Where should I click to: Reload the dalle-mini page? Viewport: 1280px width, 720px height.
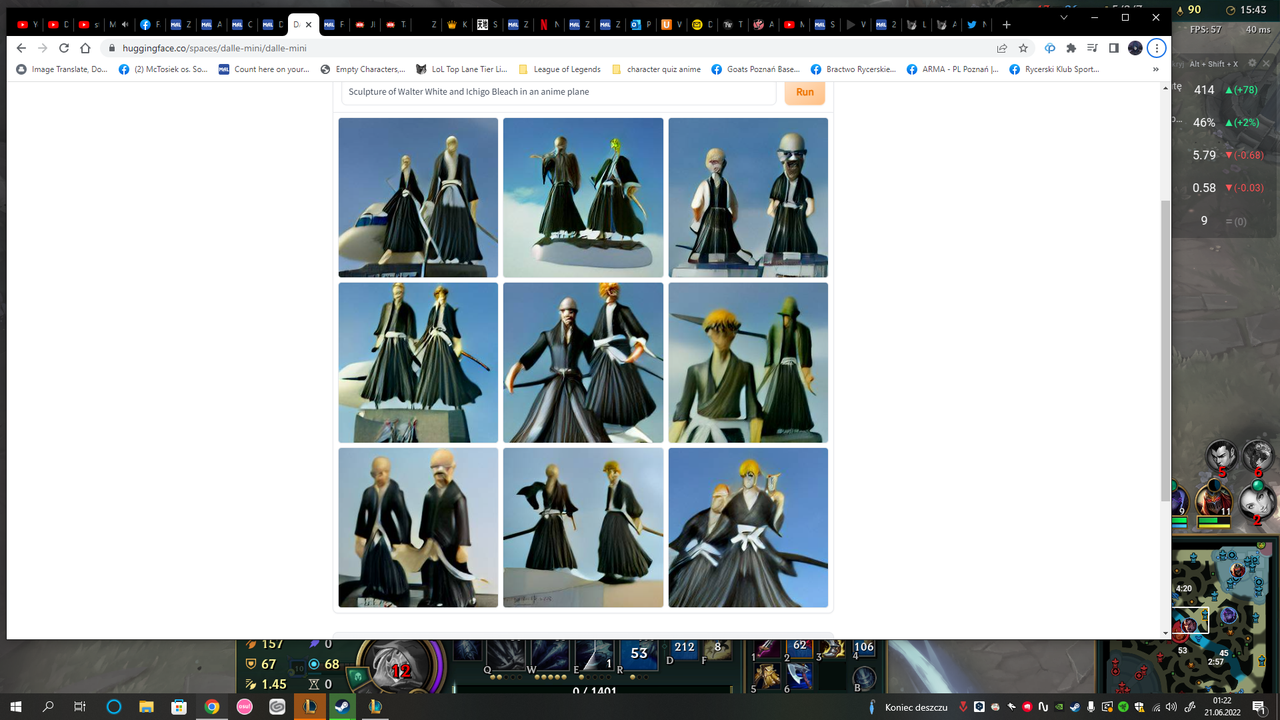(x=64, y=48)
